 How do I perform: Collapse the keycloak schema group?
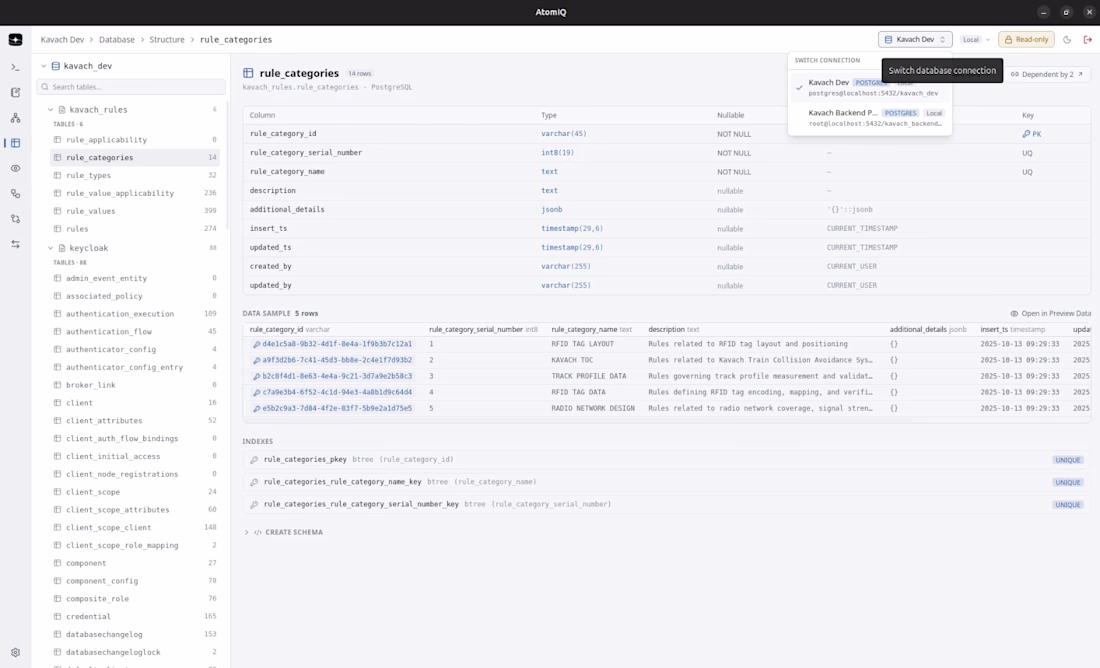point(51,248)
